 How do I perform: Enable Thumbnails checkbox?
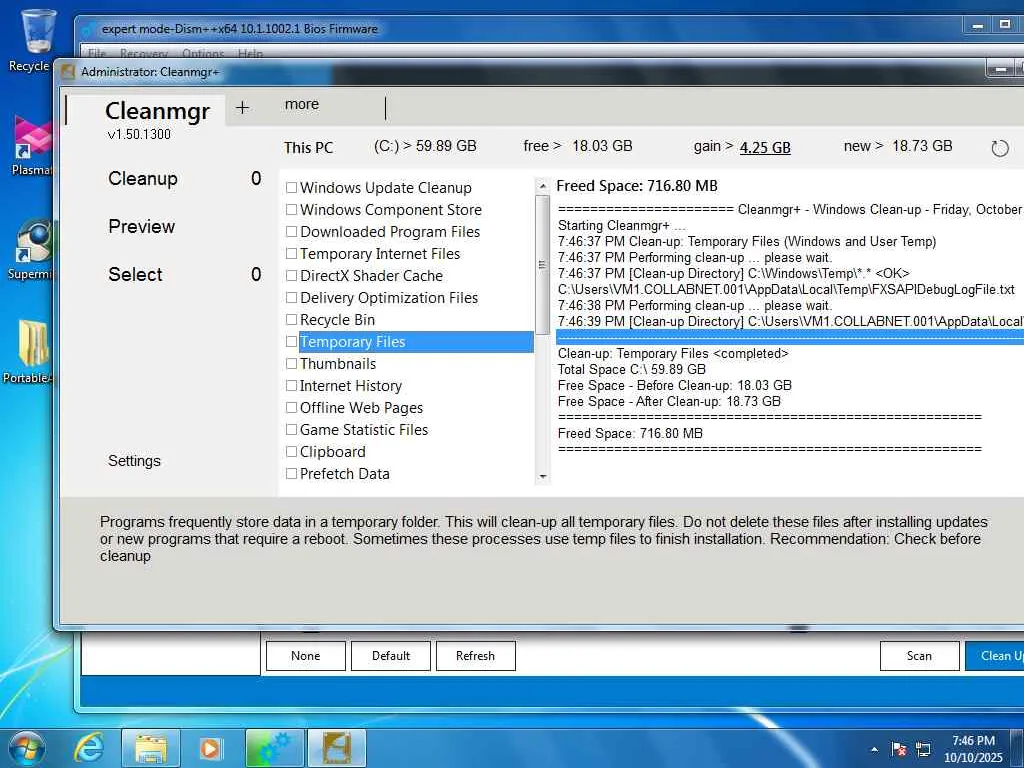click(292, 364)
